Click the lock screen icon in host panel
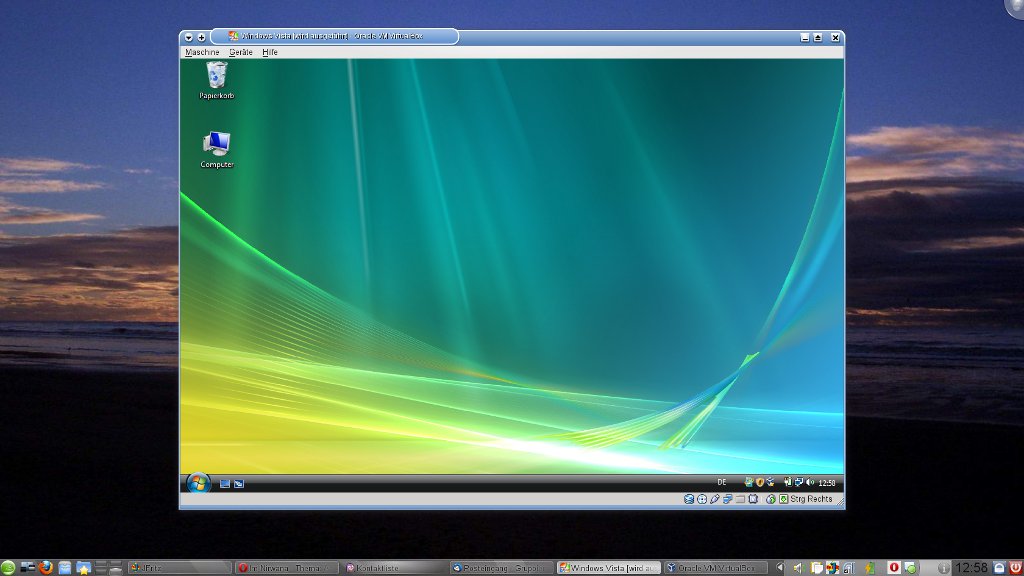1024x576 pixels. 999,568
